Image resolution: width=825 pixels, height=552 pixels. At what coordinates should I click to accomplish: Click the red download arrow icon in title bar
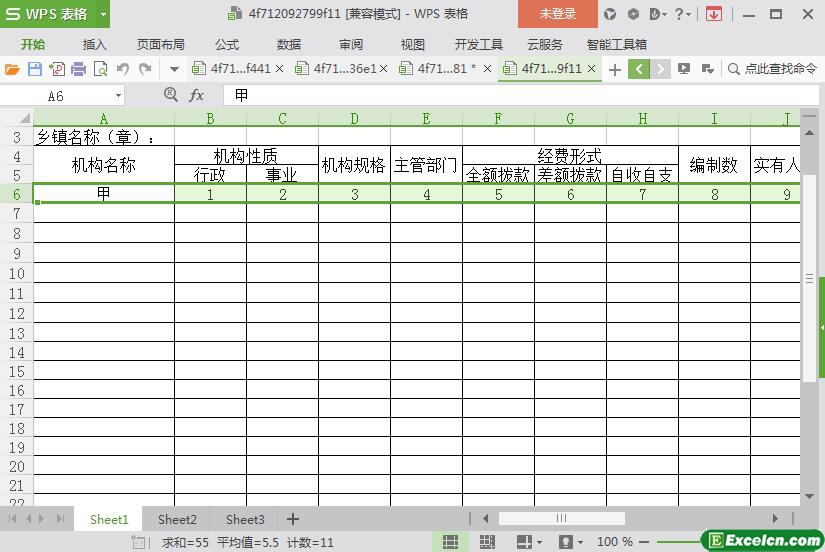pos(713,14)
